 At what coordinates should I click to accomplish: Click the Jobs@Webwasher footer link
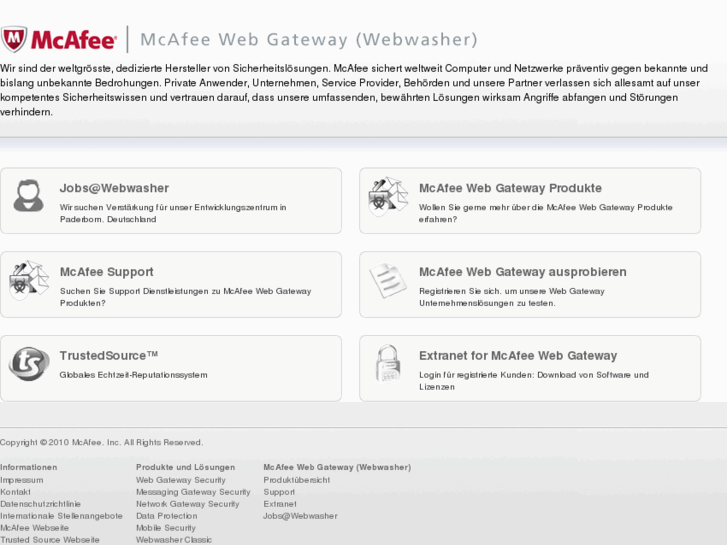coord(300,516)
